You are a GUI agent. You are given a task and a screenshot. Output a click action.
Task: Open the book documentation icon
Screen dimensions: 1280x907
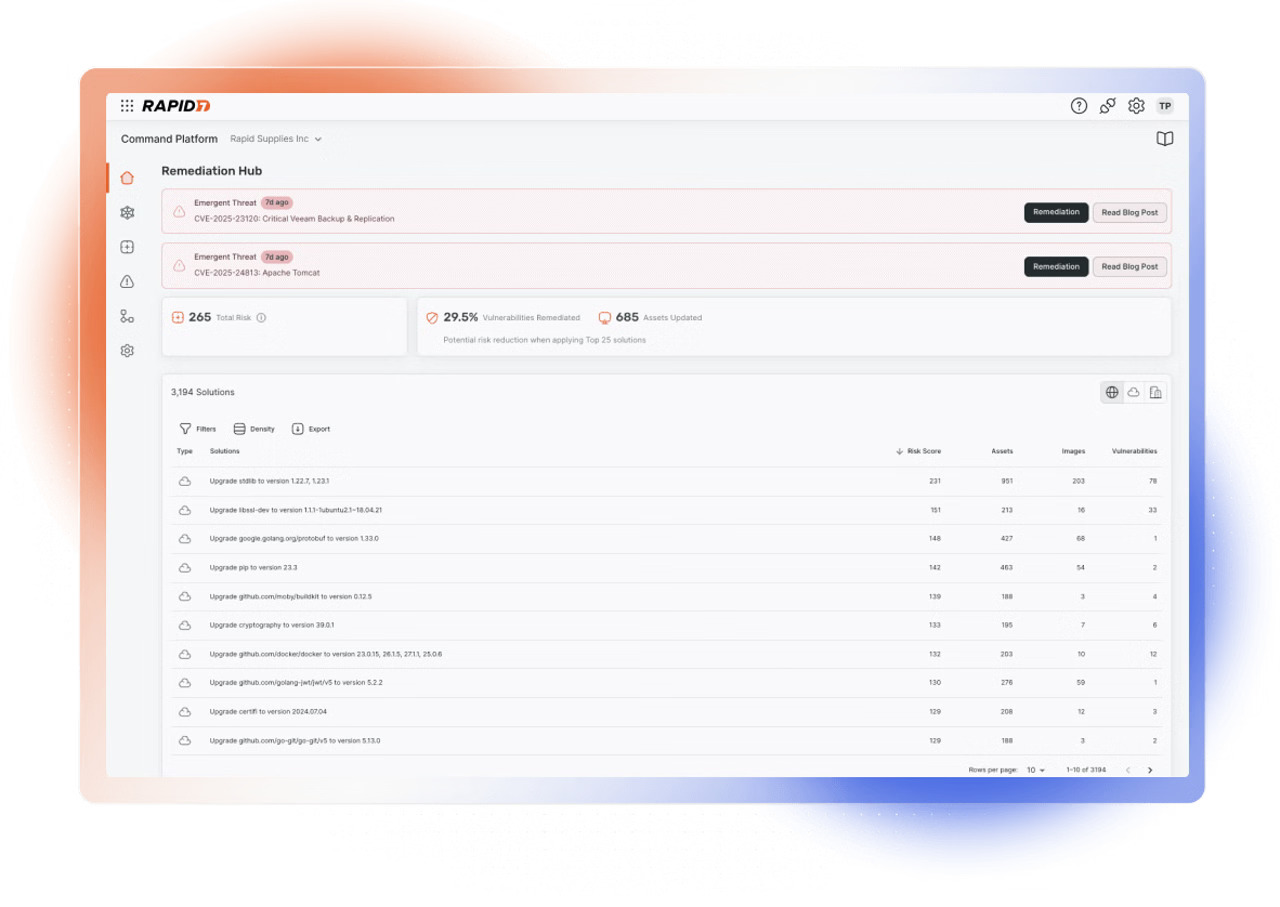1164,139
